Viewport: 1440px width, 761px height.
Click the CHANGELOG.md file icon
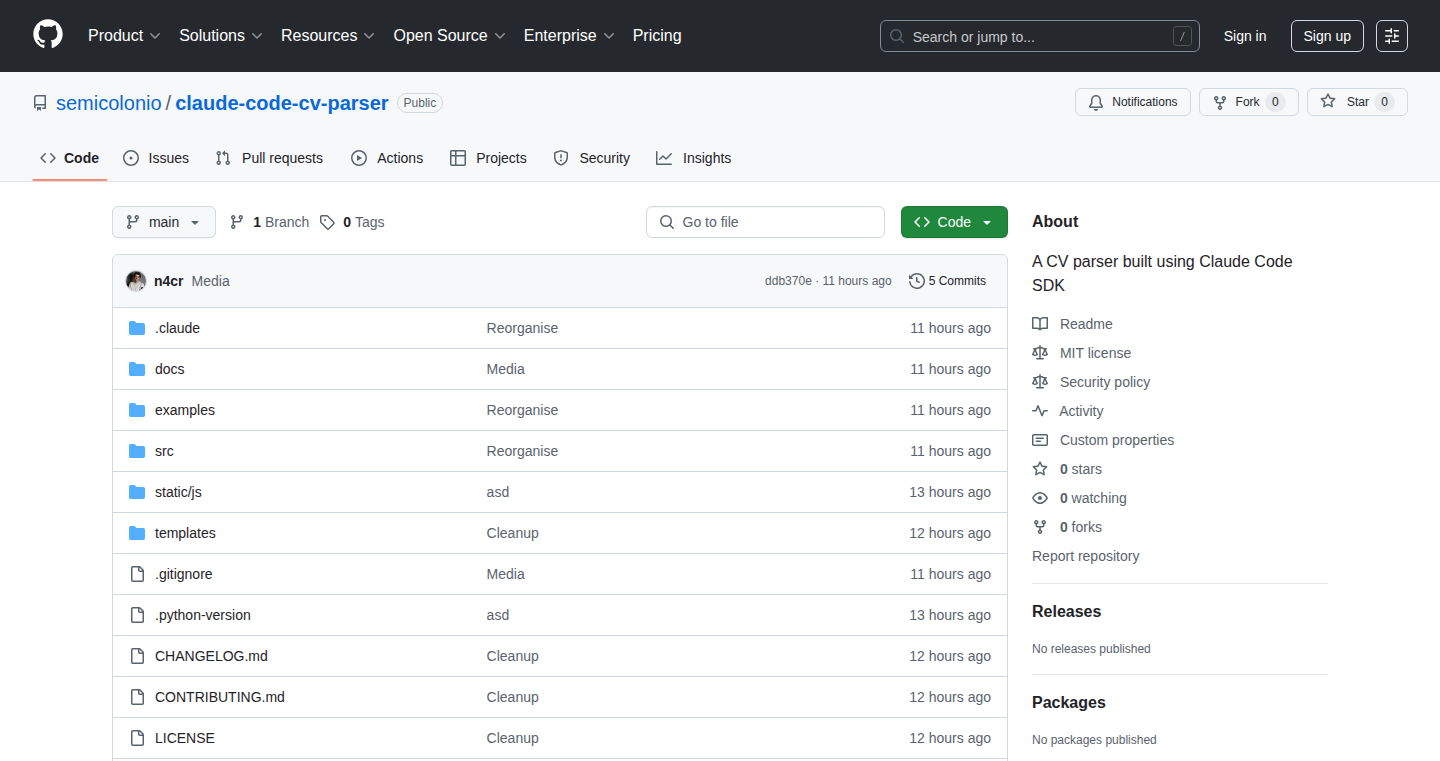click(137, 656)
